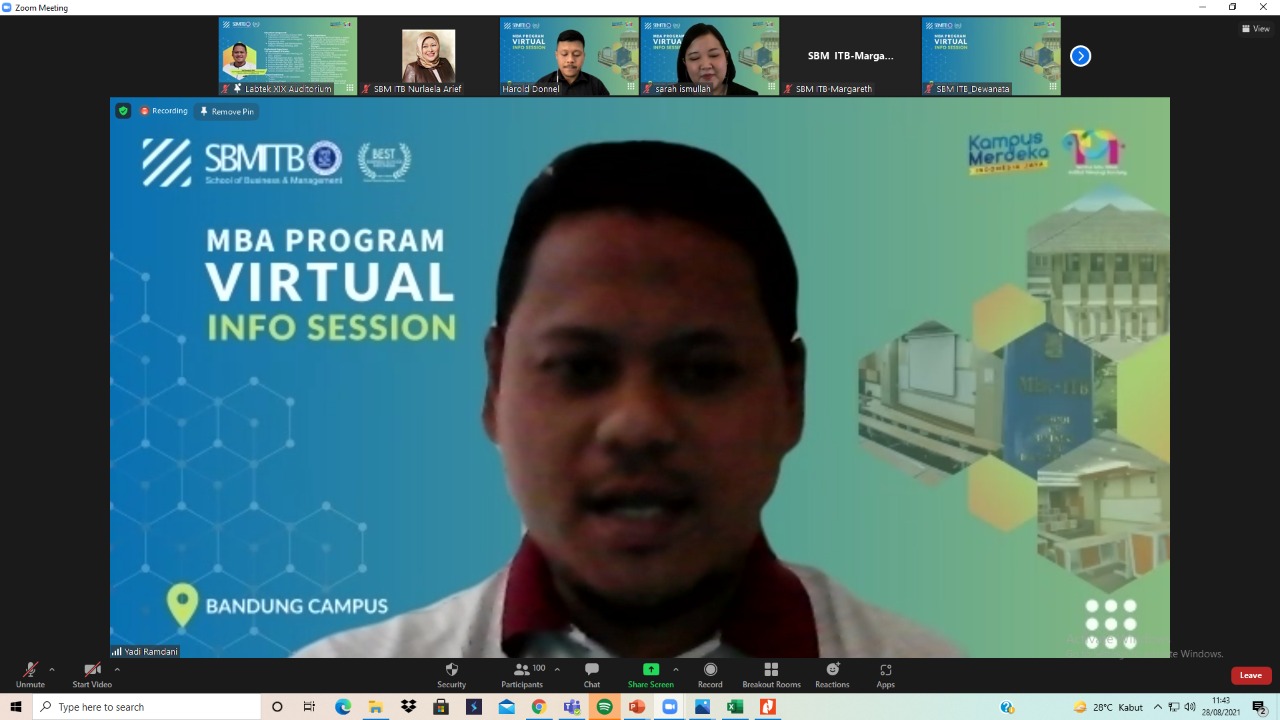The width and height of the screenshot is (1280, 720).
Task: Open Microsoft Store from the taskbar
Action: click(x=441, y=707)
